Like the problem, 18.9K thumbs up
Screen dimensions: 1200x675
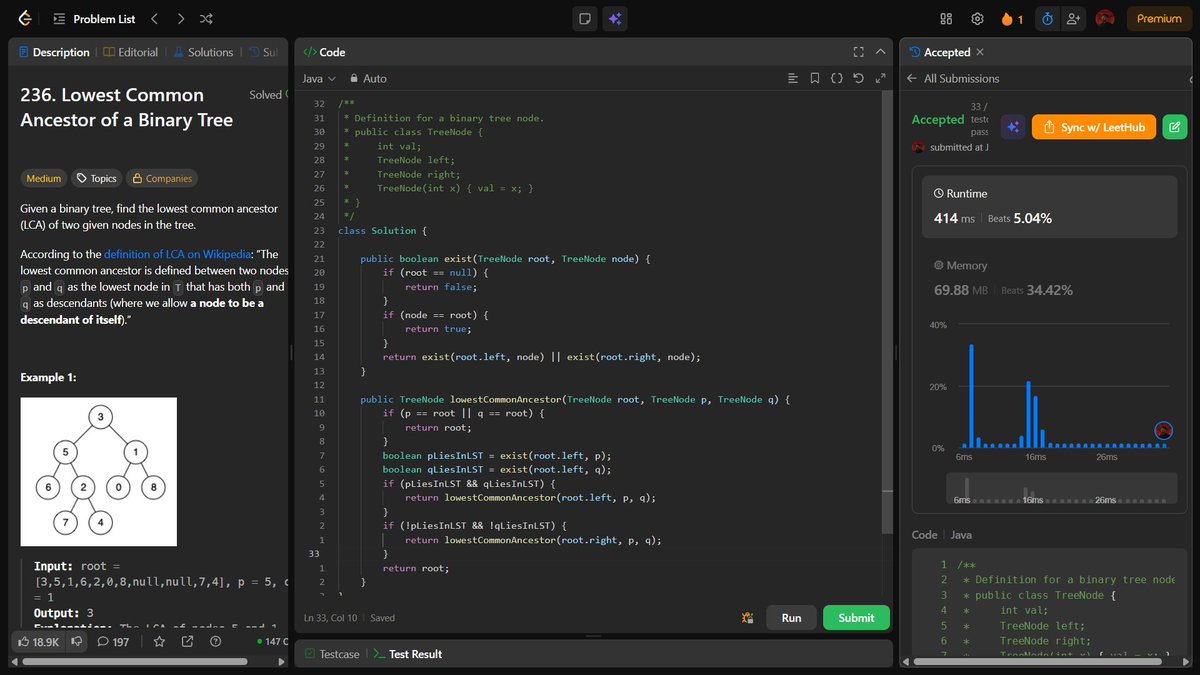click(x=39, y=642)
